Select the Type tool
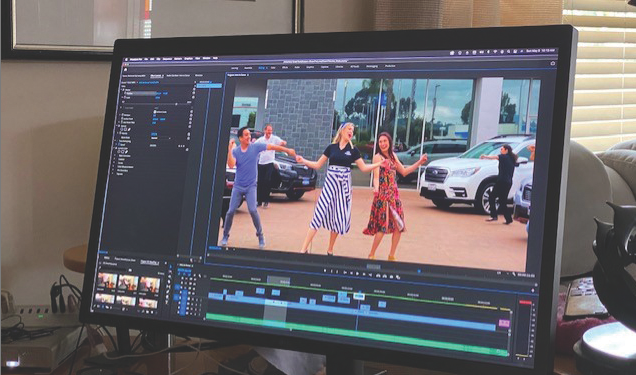Screen dimensions: 636x375 click(166, 302)
